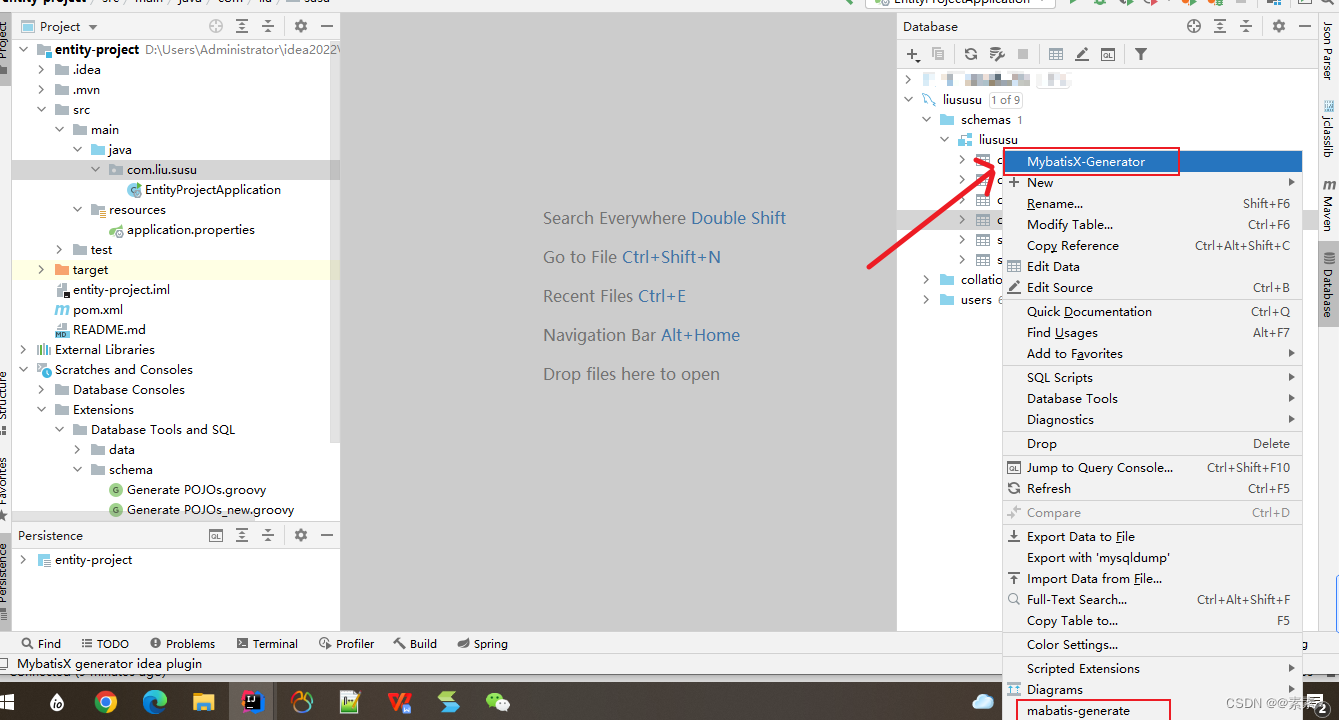
Task: Click Collapse All icon in Persistence panel header
Action: pyautogui.click(x=267, y=536)
